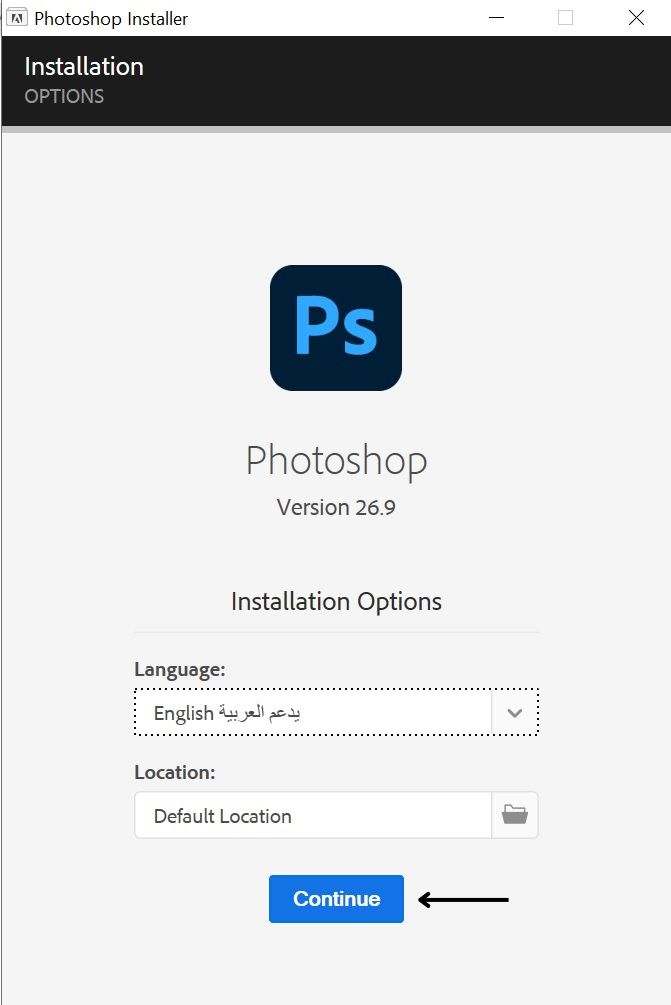Click the Language: field label

click(x=180, y=670)
